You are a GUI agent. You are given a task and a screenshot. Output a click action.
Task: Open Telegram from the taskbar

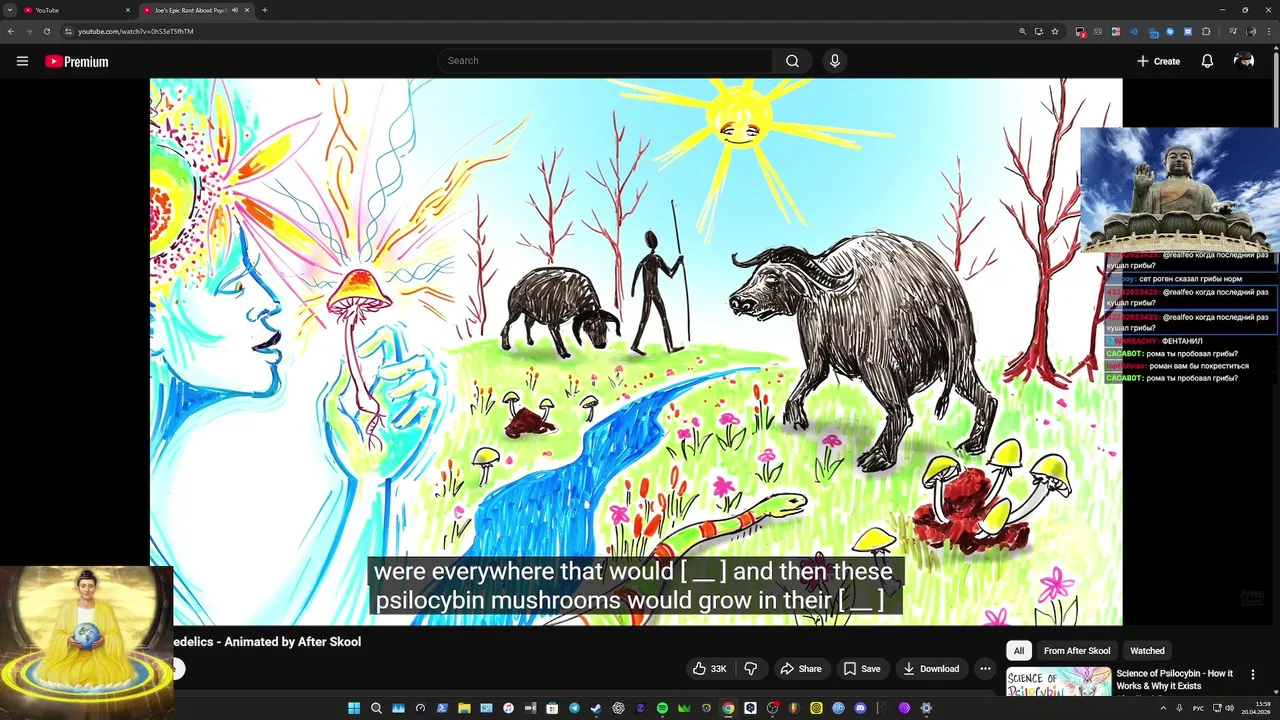[x=574, y=708]
